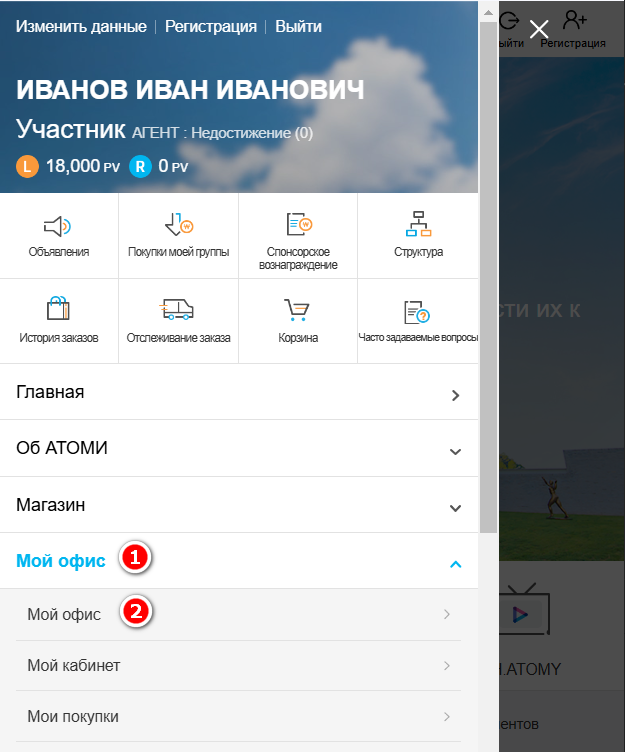Expand the Об АТОМИ menu section
The image size is (625, 752).
pyautogui.click(x=455, y=451)
